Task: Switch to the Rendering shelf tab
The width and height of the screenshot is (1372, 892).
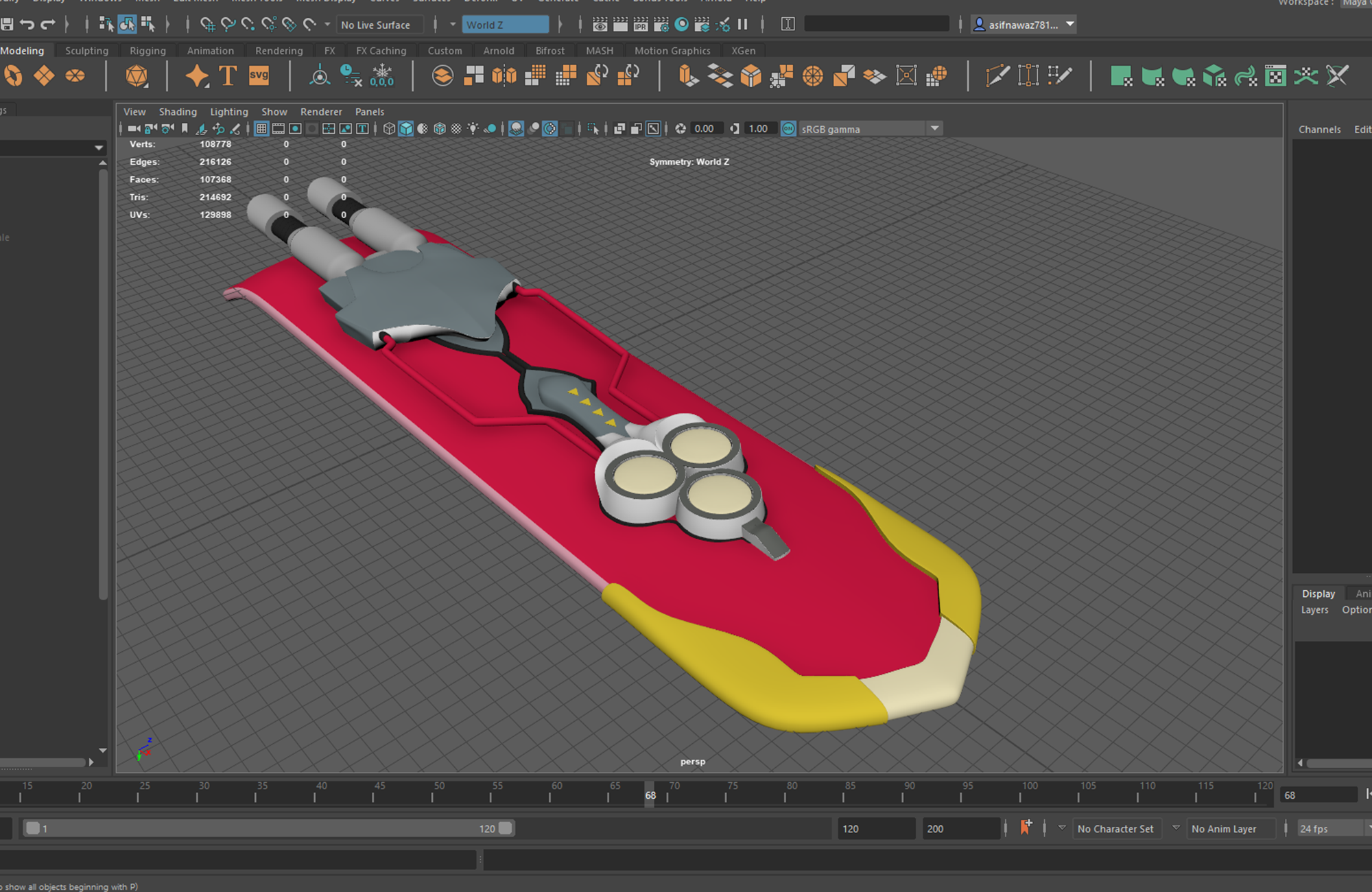Action: click(279, 51)
